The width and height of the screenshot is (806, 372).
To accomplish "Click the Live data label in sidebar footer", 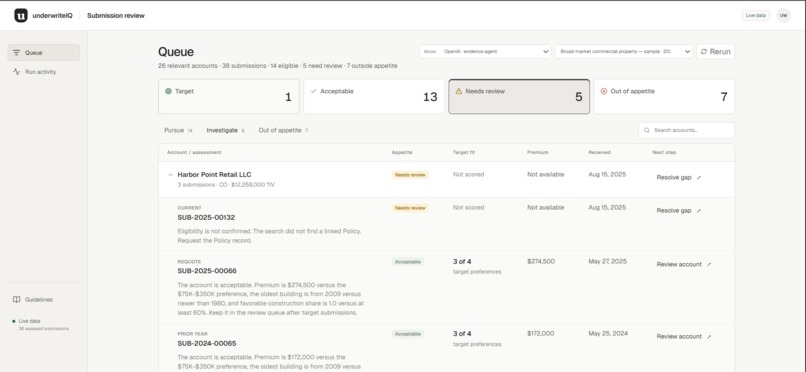I will tap(29, 321).
